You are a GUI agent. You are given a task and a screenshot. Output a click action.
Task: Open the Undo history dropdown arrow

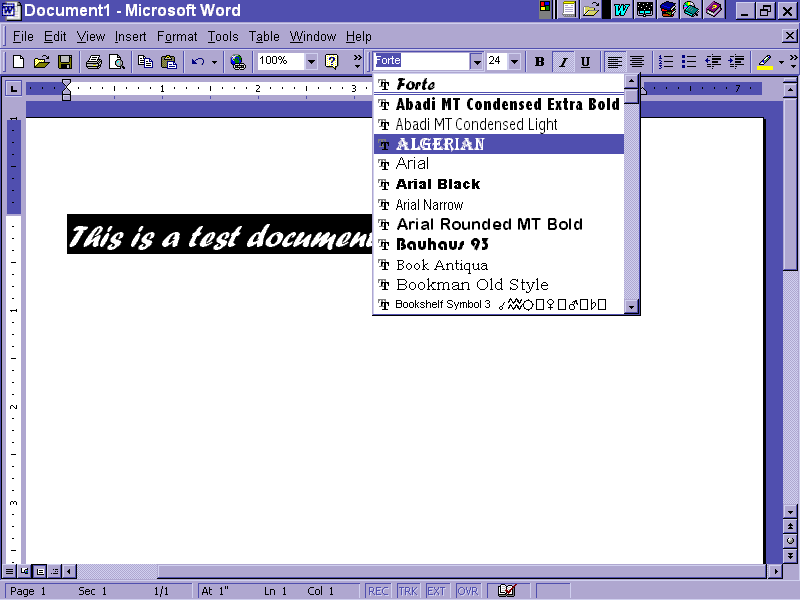[x=214, y=62]
